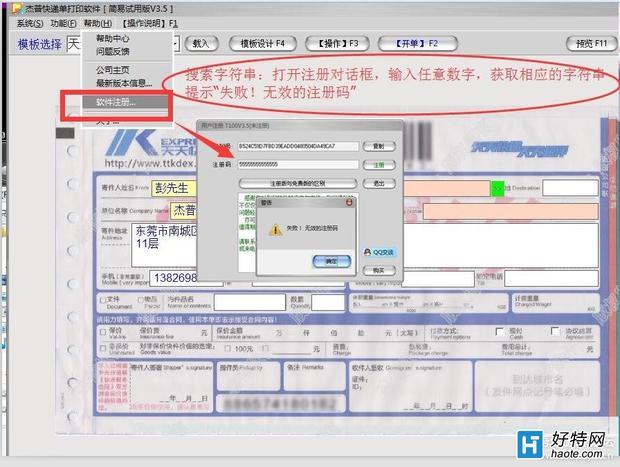Click 退出 in the registration dialog
The image size is (620, 467).
coord(379,183)
